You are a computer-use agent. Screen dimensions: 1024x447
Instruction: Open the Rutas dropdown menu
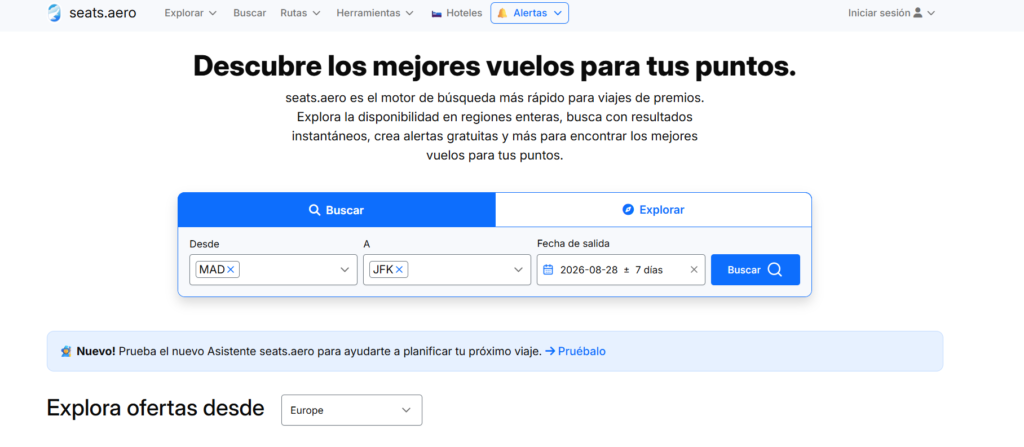pyautogui.click(x=300, y=13)
